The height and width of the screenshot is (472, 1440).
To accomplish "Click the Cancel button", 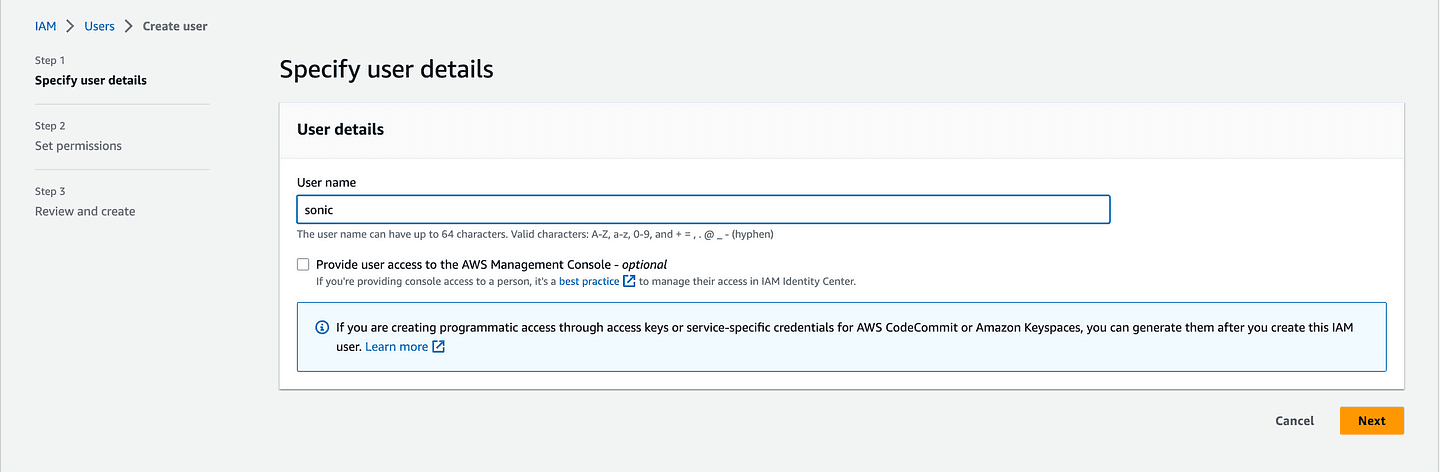I will [1295, 421].
